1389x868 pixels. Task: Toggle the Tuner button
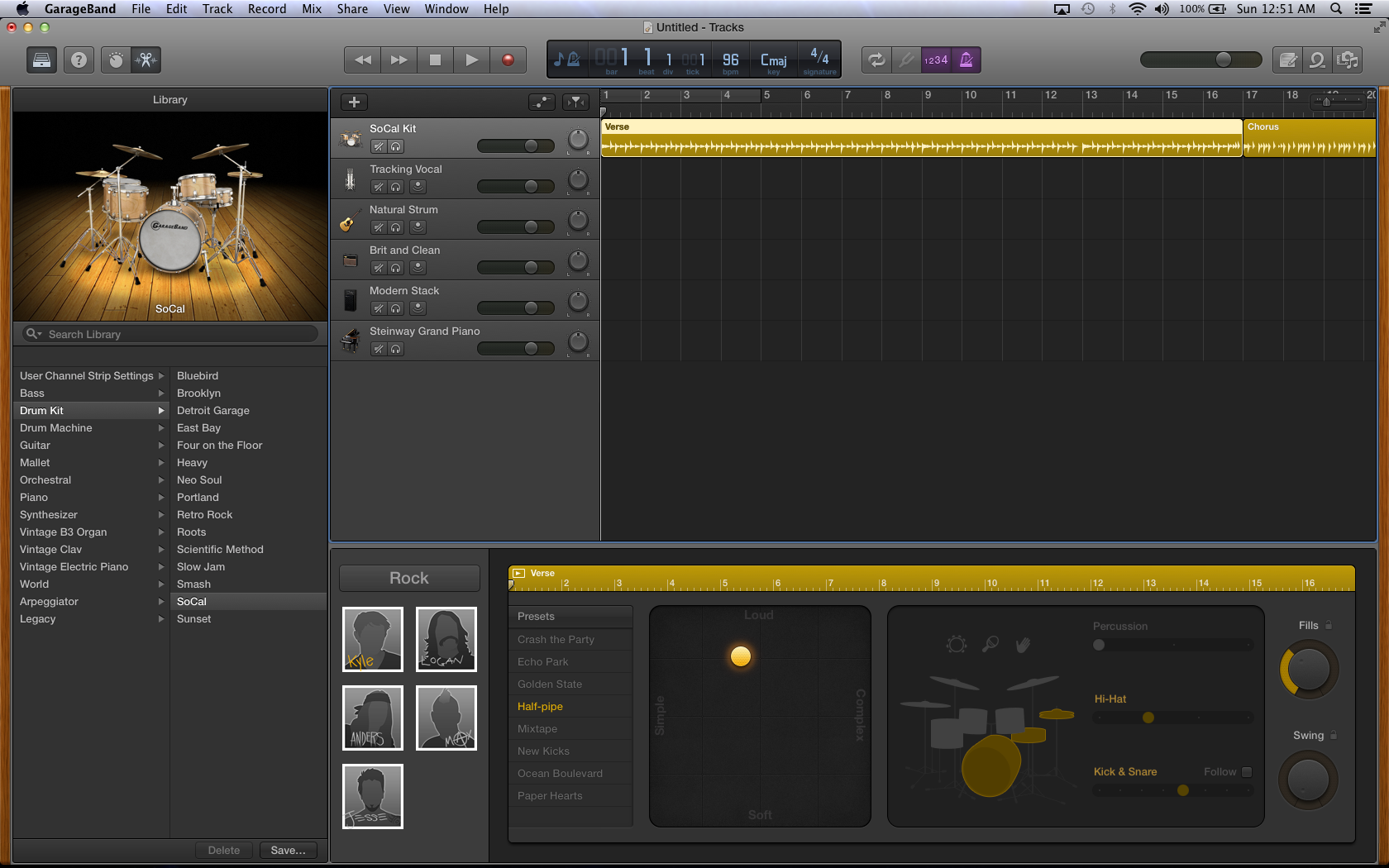[x=907, y=60]
